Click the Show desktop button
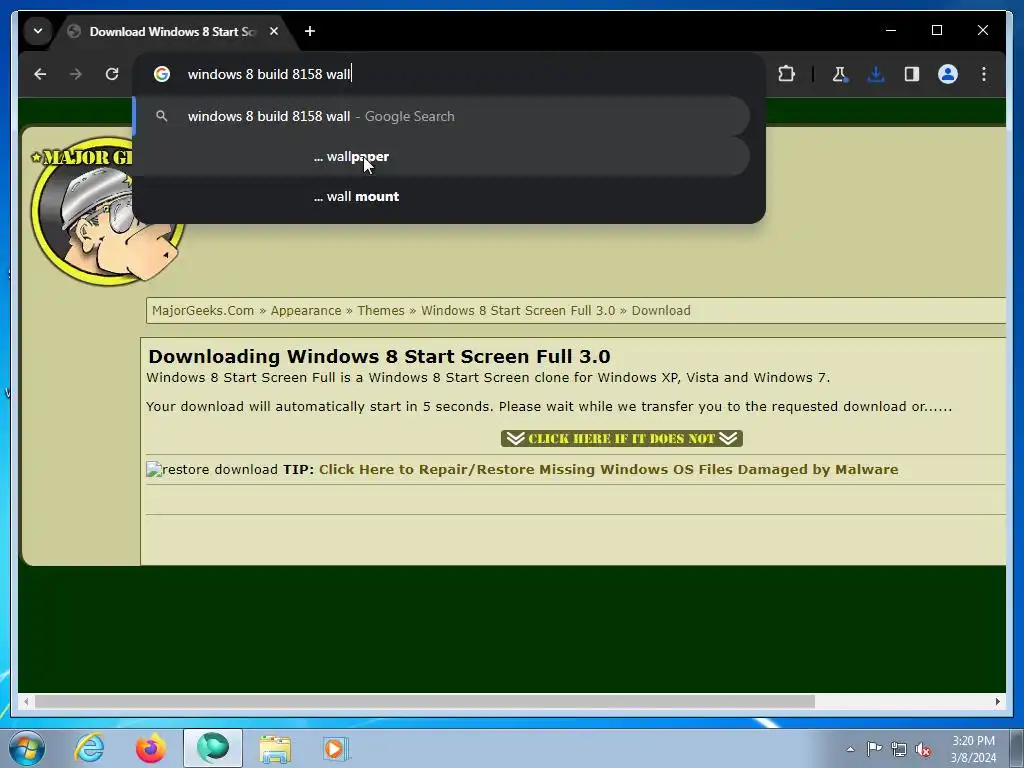1024x768 pixels. (1017, 748)
